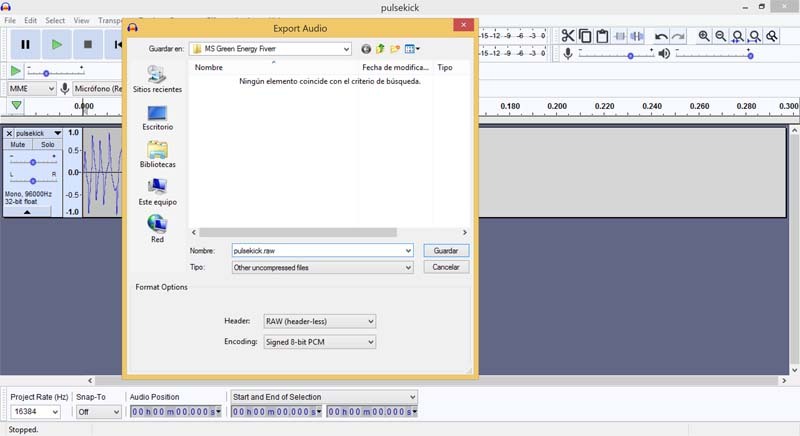The width and height of the screenshot is (800, 436).
Task: Click the recording microphone icon by volume slider
Action: pyautogui.click(x=568, y=53)
